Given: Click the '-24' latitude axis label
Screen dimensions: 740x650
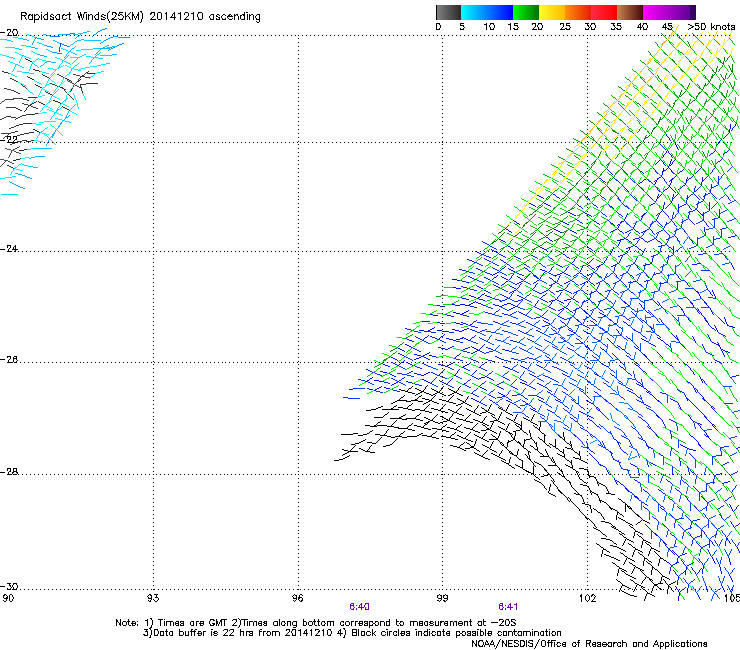Looking at the screenshot, I should click(9, 249).
